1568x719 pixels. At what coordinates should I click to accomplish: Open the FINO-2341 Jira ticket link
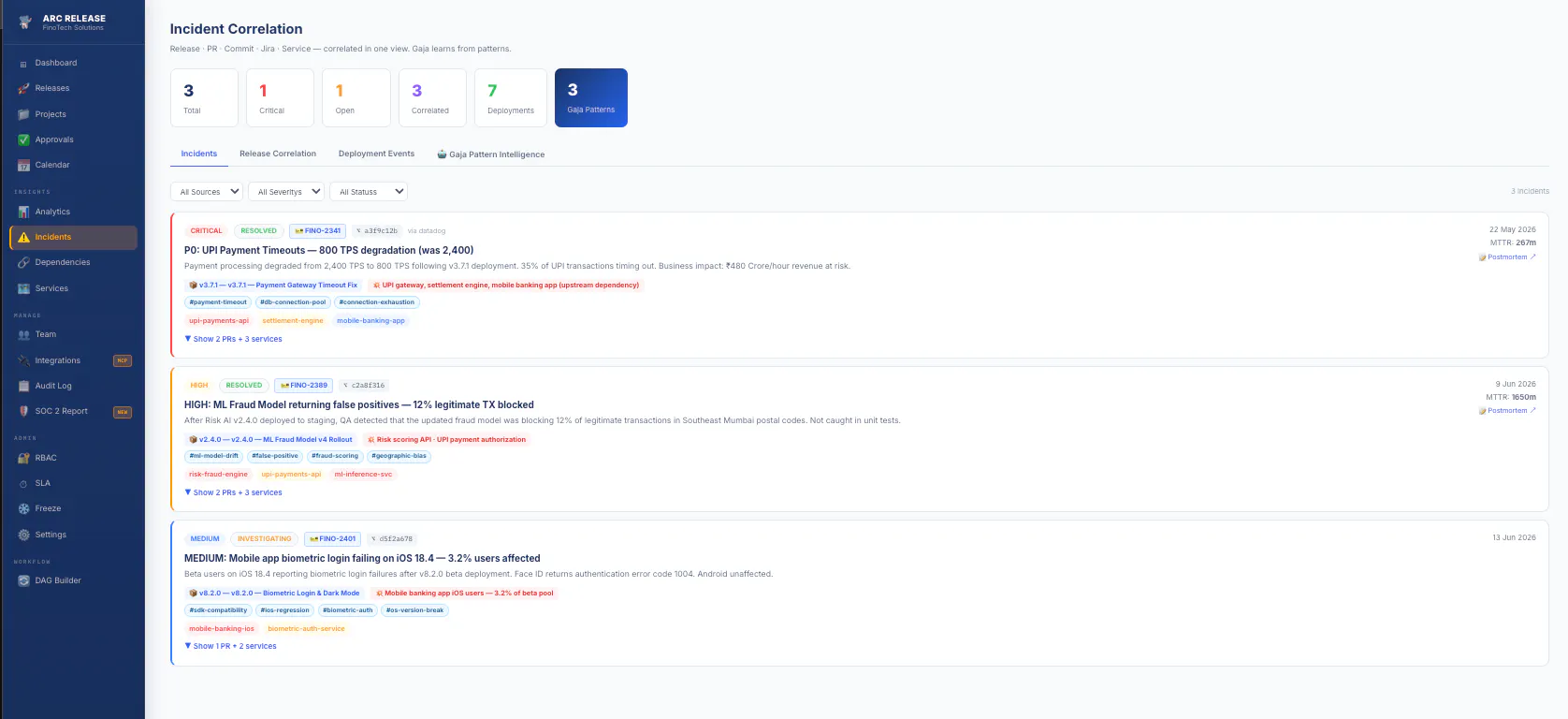(318, 230)
